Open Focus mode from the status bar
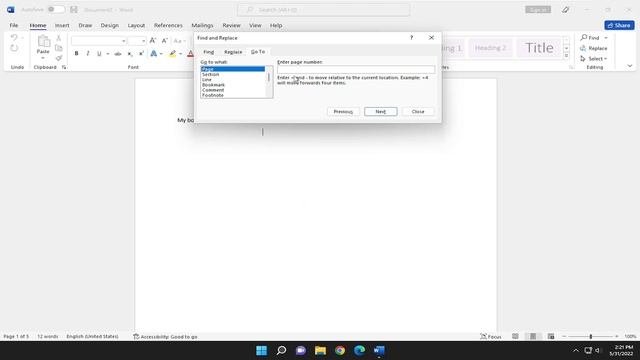Image resolution: width=640 pixels, height=360 pixels. tap(491, 337)
